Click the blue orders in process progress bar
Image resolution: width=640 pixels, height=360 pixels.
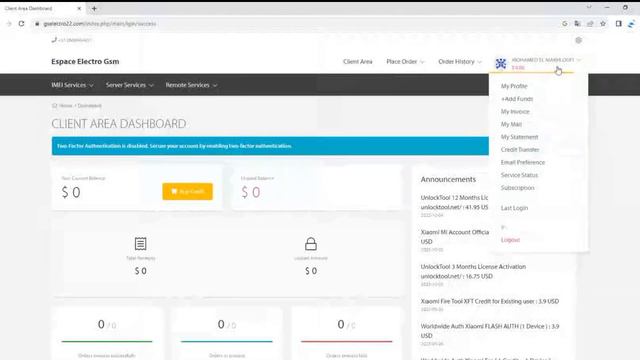(x=227, y=341)
